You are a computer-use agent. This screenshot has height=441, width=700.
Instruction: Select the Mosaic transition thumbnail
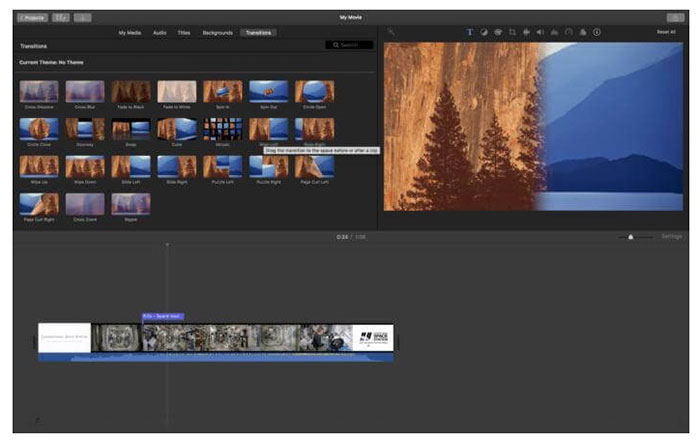[223, 129]
